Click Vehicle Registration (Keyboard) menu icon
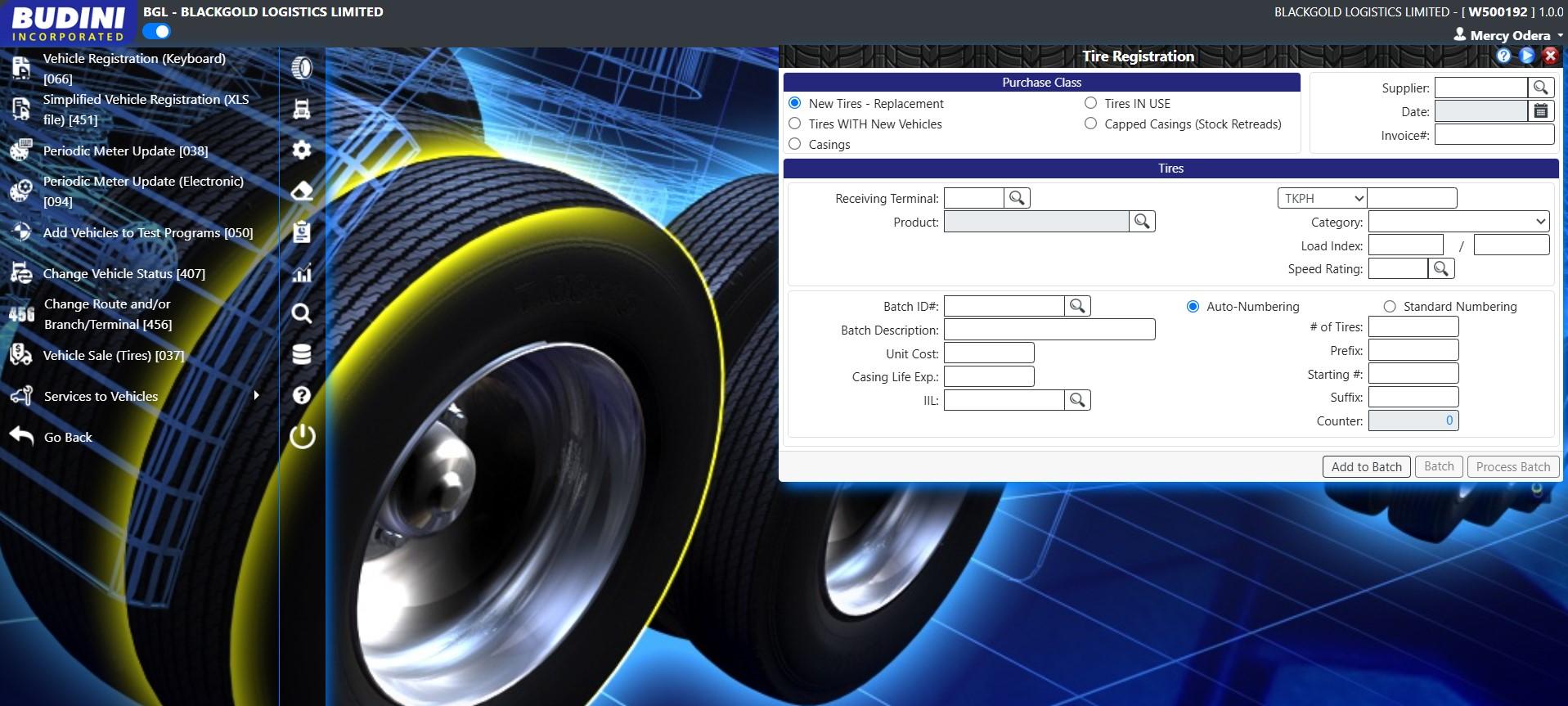Viewport: 1568px width, 706px height. 20,68
